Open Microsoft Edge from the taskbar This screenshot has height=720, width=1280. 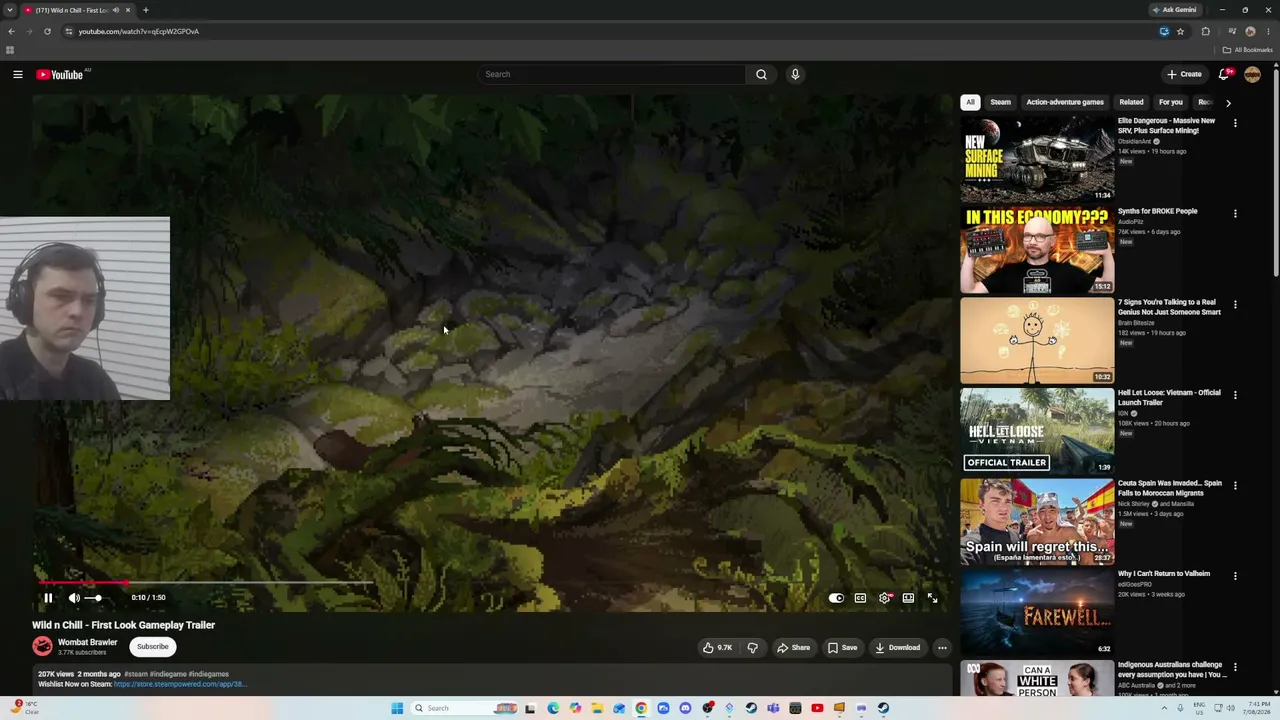553,708
